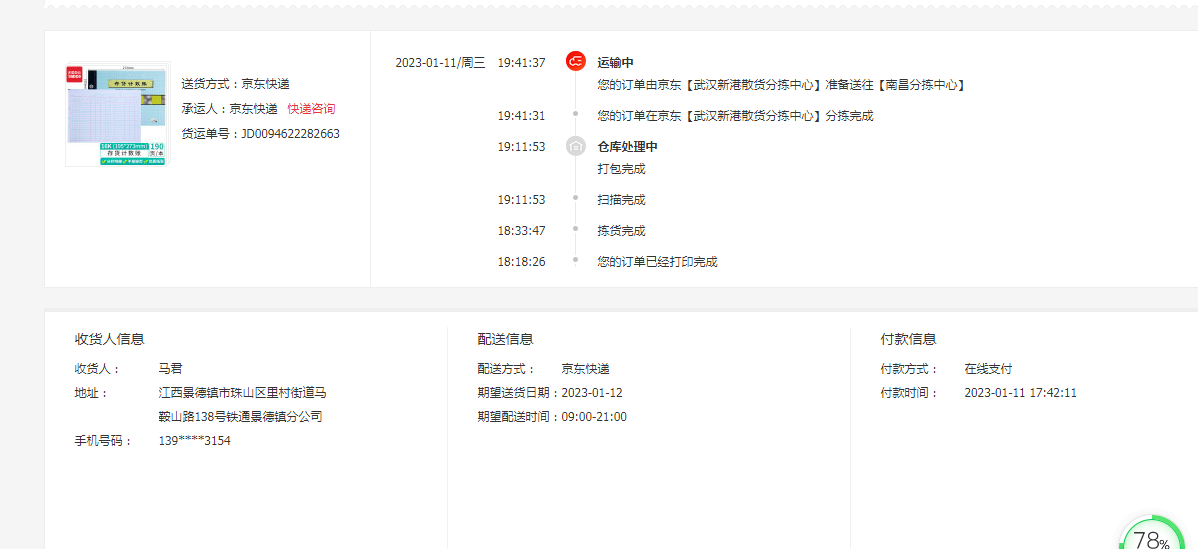
Task: Click the address line 鞍山路138号铁通景德镇分公司
Action: (x=240, y=417)
